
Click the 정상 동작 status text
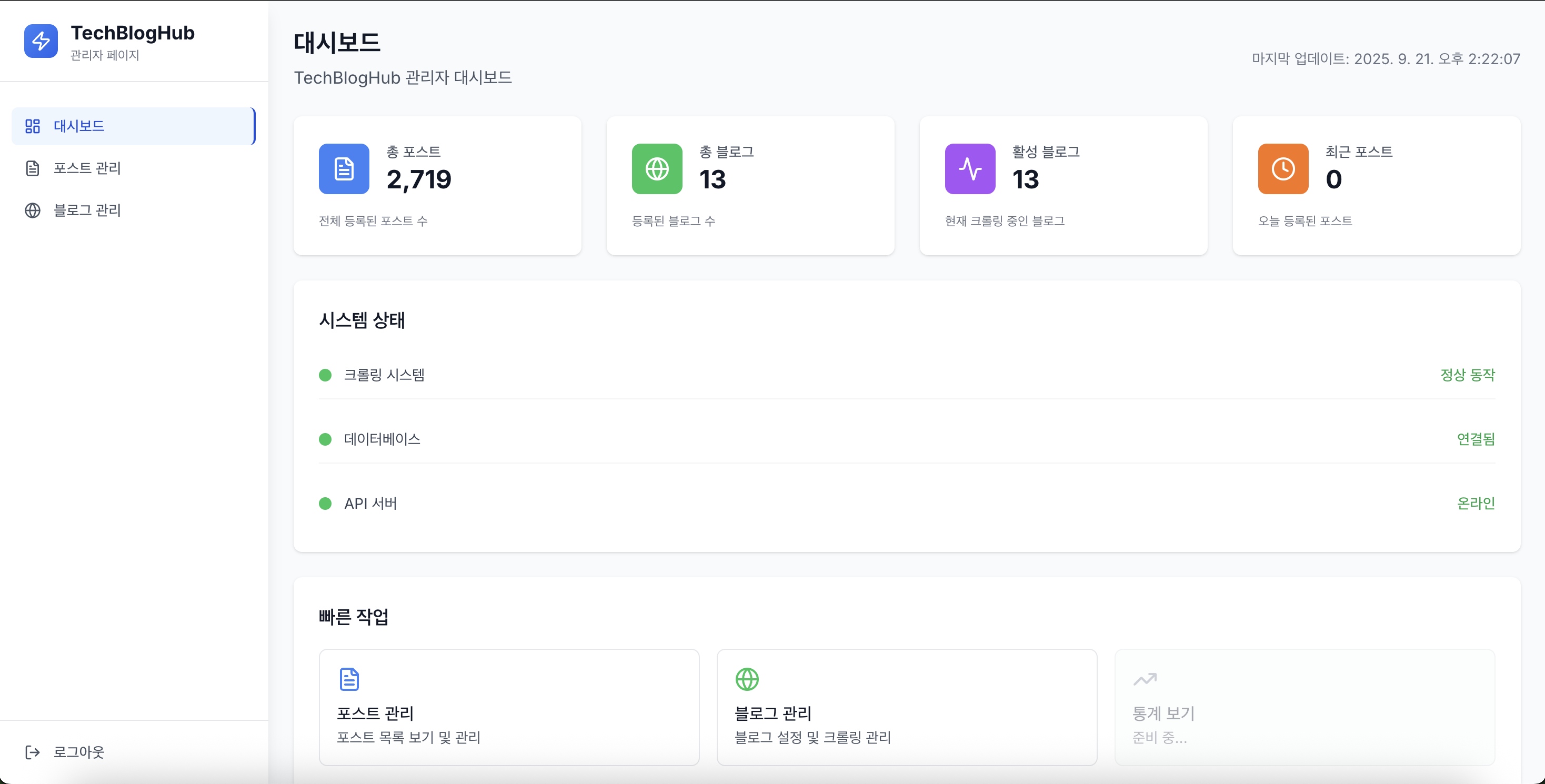tap(1468, 375)
